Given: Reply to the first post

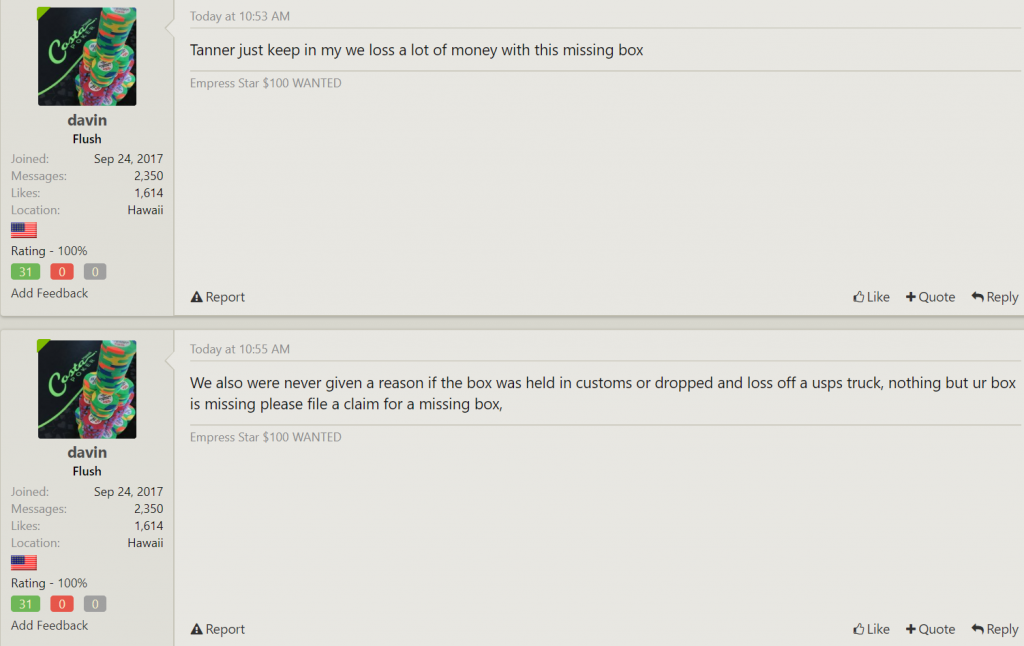Looking at the screenshot, I should 995,297.
